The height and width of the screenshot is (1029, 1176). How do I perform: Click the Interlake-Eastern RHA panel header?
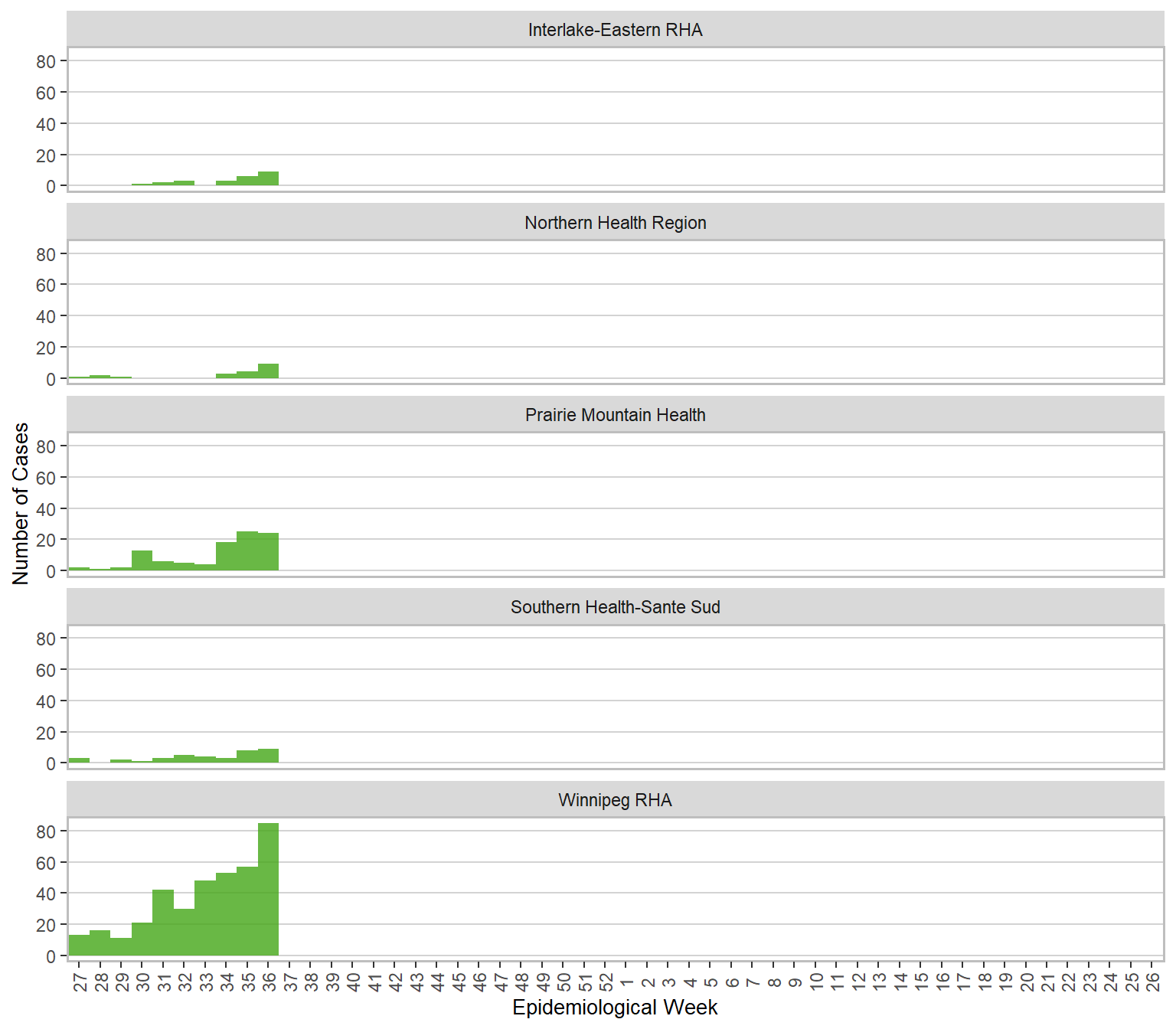click(x=615, y=30)
